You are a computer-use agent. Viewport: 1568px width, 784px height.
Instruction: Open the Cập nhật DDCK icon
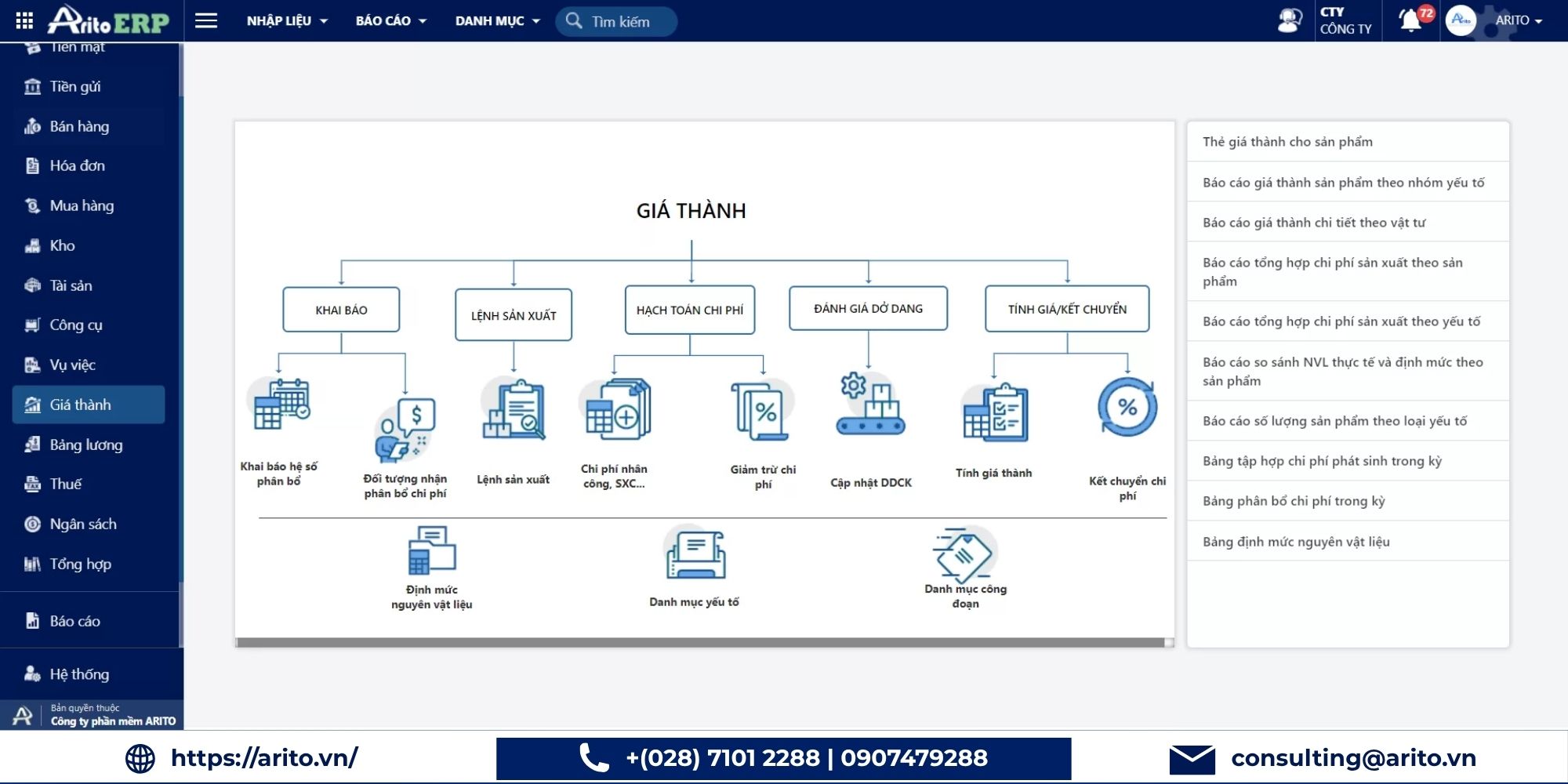coord(870,405)
